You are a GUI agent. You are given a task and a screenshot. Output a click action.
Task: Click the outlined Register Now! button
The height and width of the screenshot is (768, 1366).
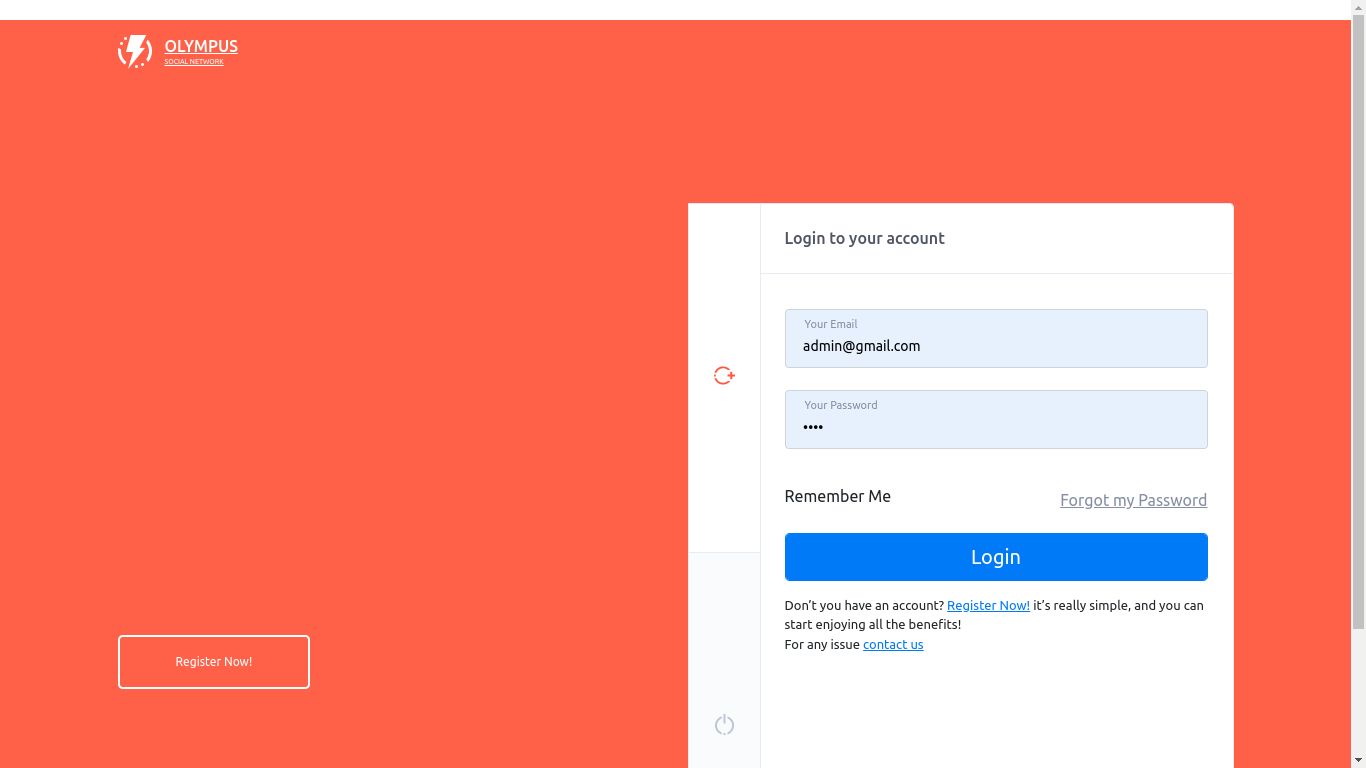pos(214,662)
